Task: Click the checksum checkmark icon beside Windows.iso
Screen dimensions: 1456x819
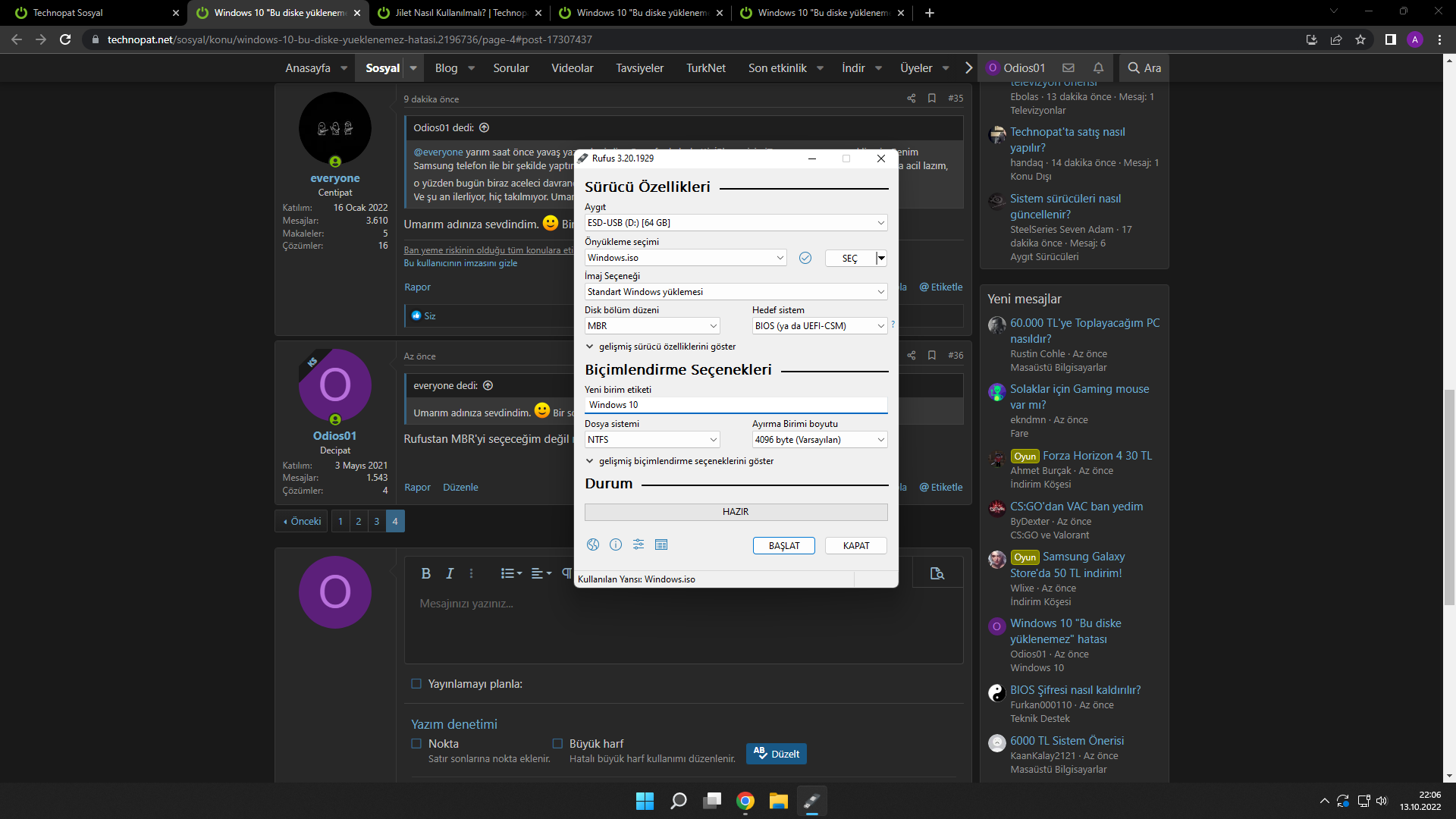Action: click(805, 258)
